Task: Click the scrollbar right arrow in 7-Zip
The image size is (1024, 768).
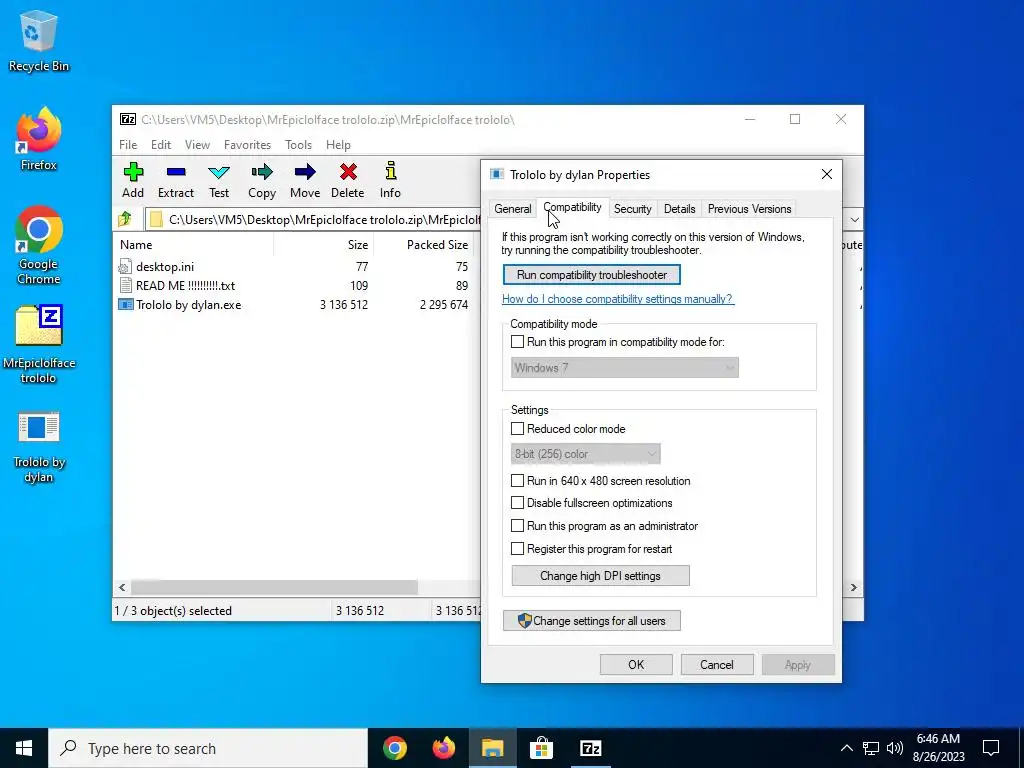Action: click(853, 588)
